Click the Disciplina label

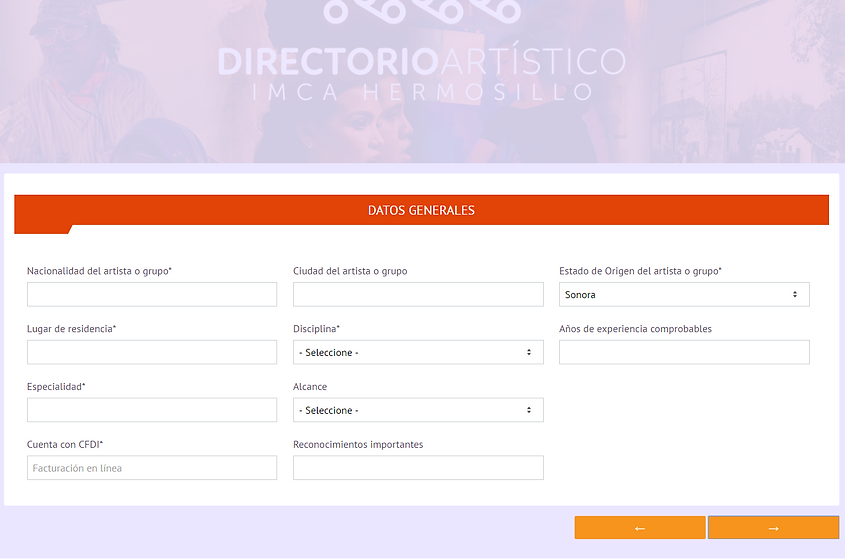click(316, 329)
